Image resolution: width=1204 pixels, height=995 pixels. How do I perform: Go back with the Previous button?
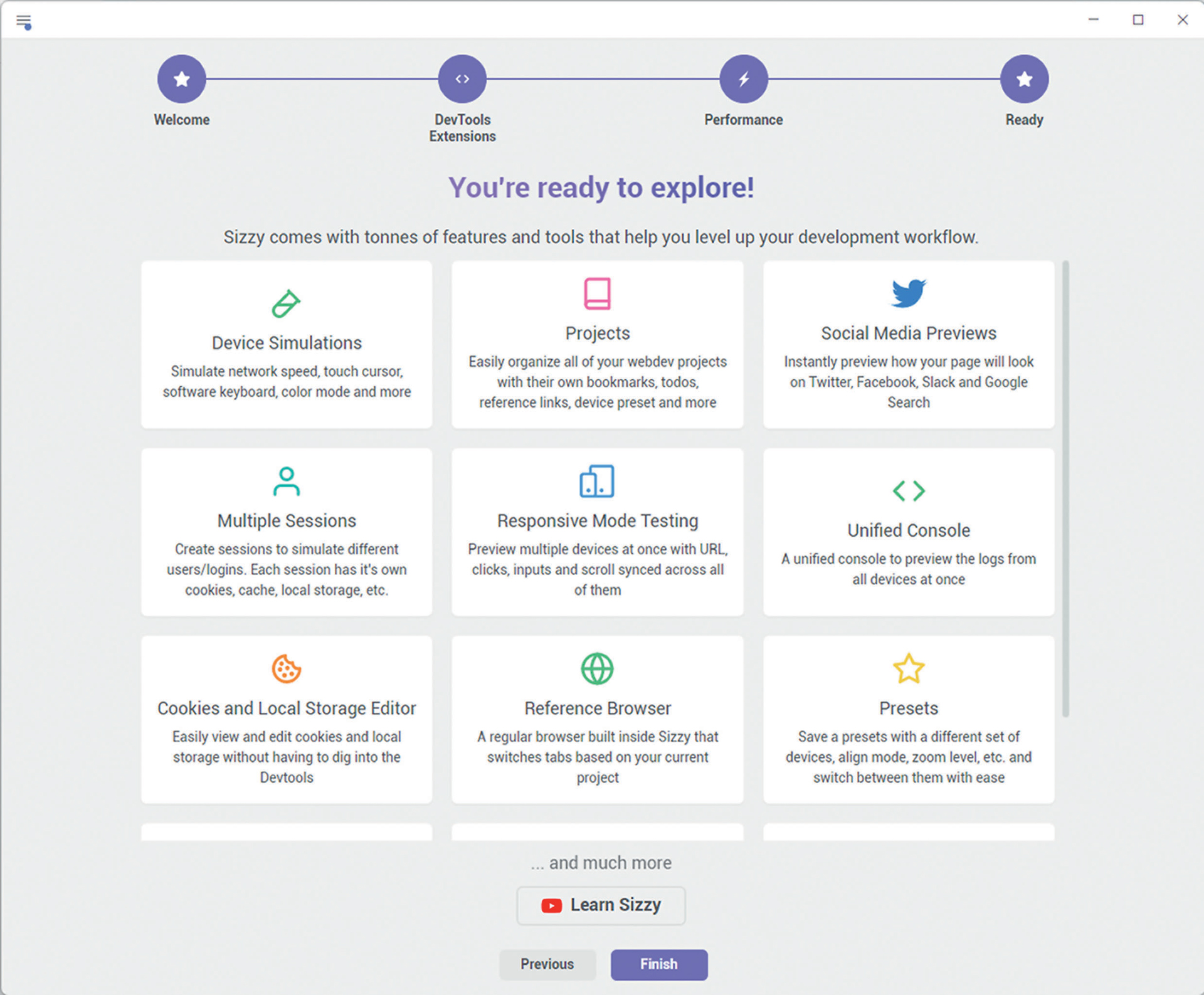click(x=547, y=964)
